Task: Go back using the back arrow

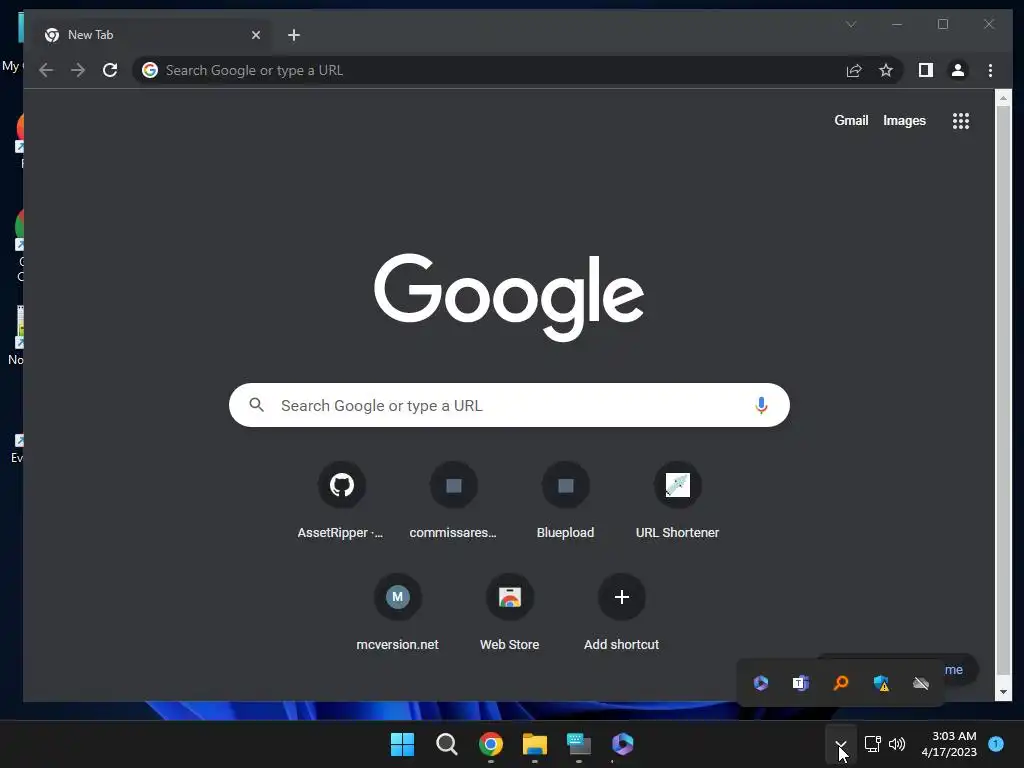Action: click(x=46, y=70)
